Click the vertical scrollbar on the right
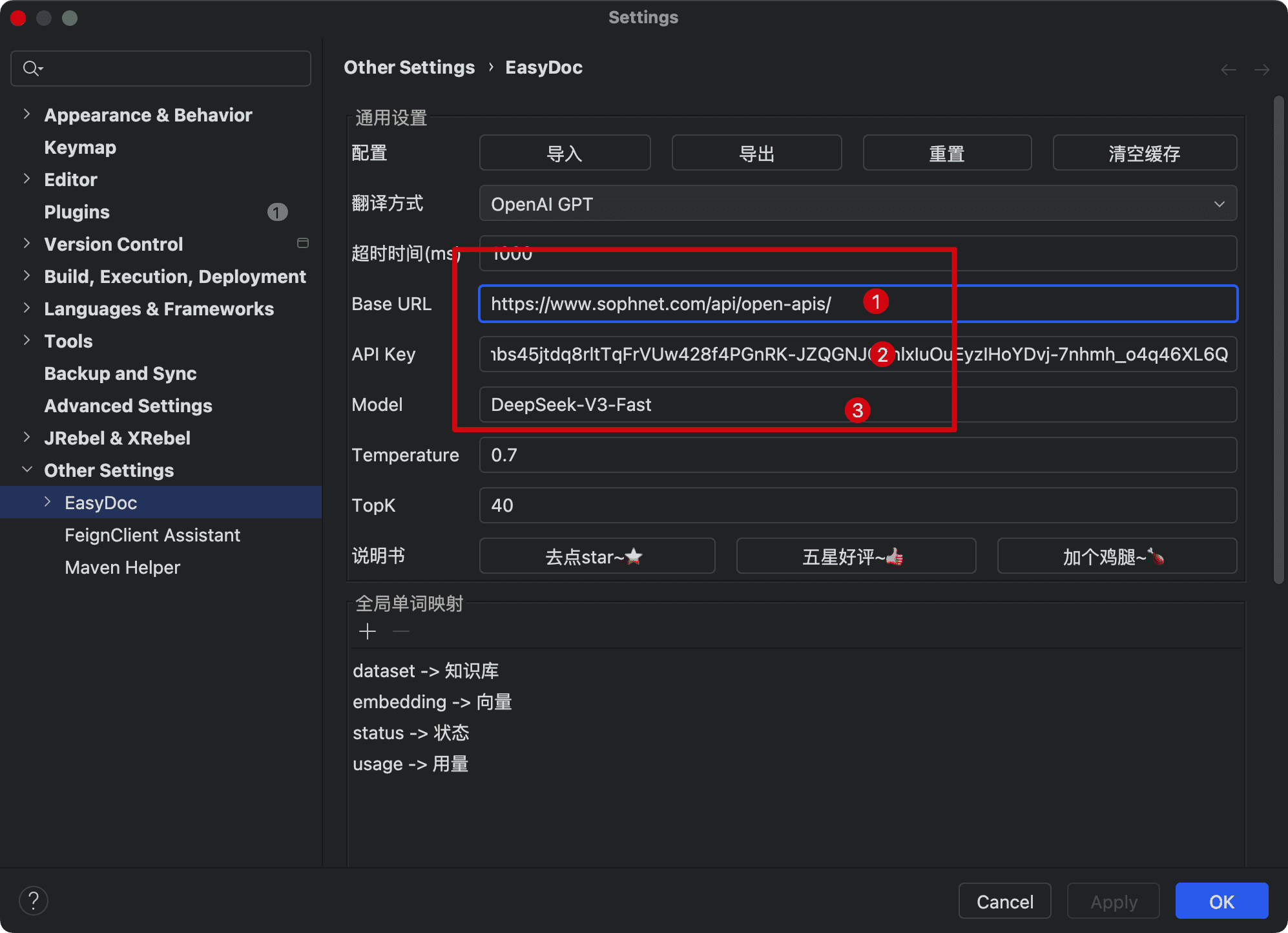This screenshot has height=933, width=1288. coord(1278,339)
